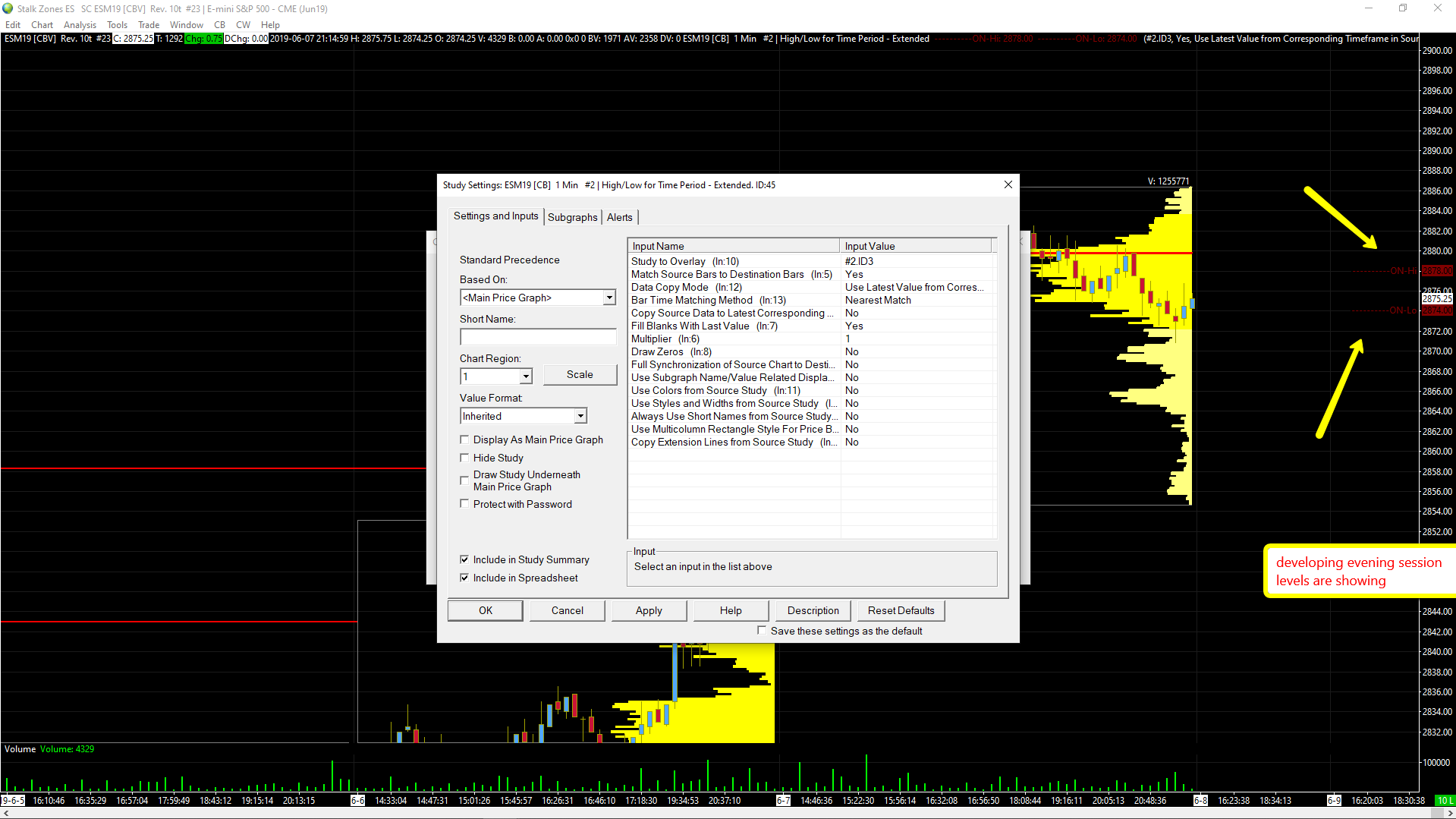Open the Analysis menu

point(80,25)
